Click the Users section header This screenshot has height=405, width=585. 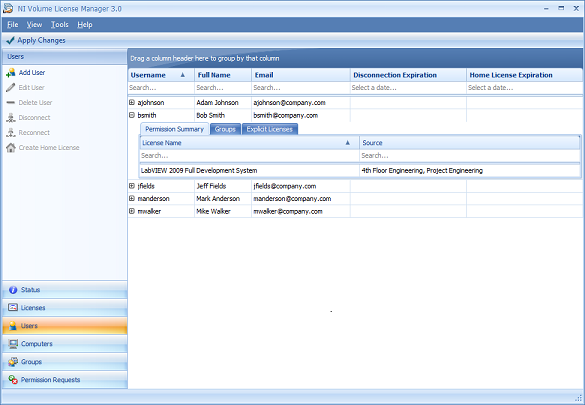pos(65,57)
